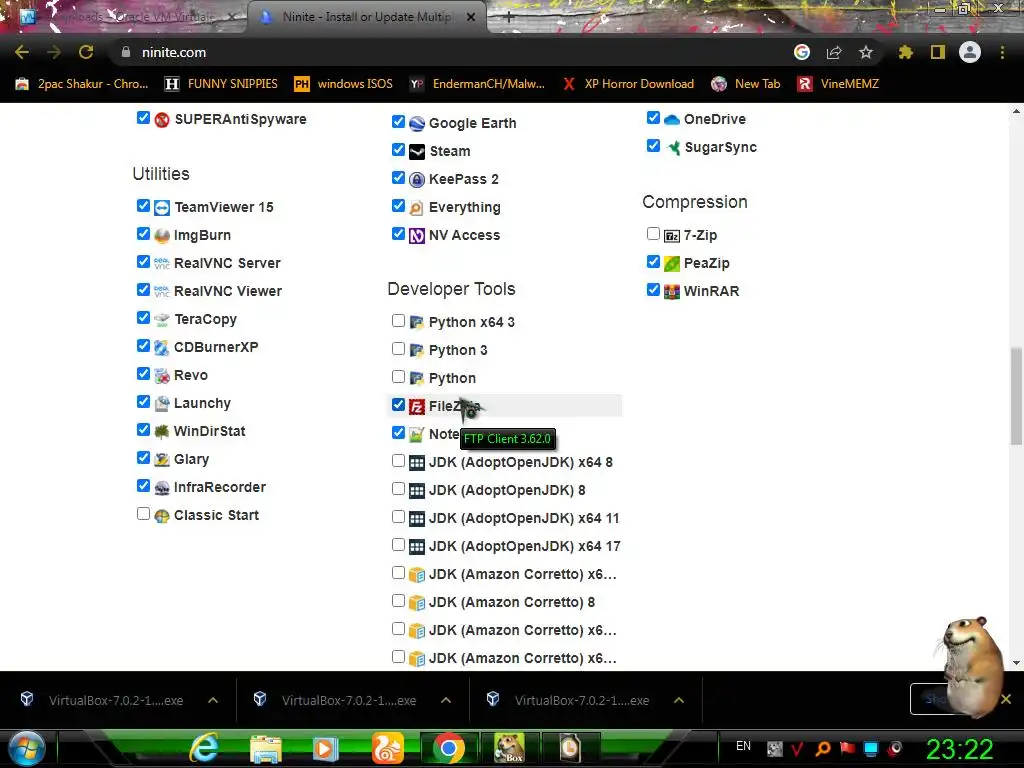Click the CDBurnerXP icon
Screen dimensions: 1024x768
162,348
